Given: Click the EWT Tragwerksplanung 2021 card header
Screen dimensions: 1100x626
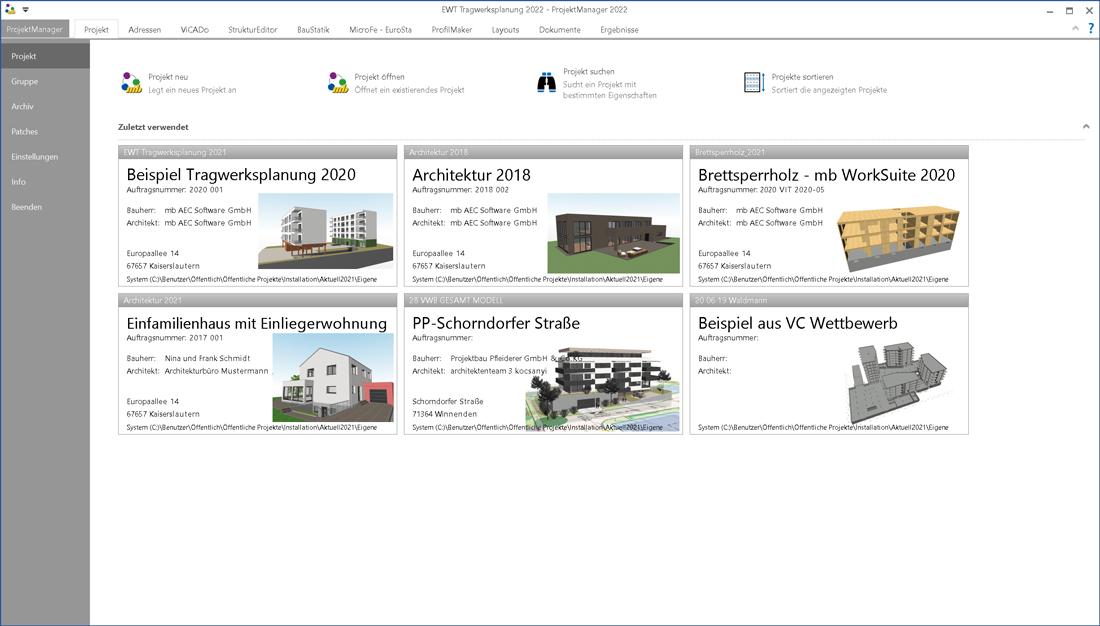Looking at the screenshot, I should coord(257,152).
